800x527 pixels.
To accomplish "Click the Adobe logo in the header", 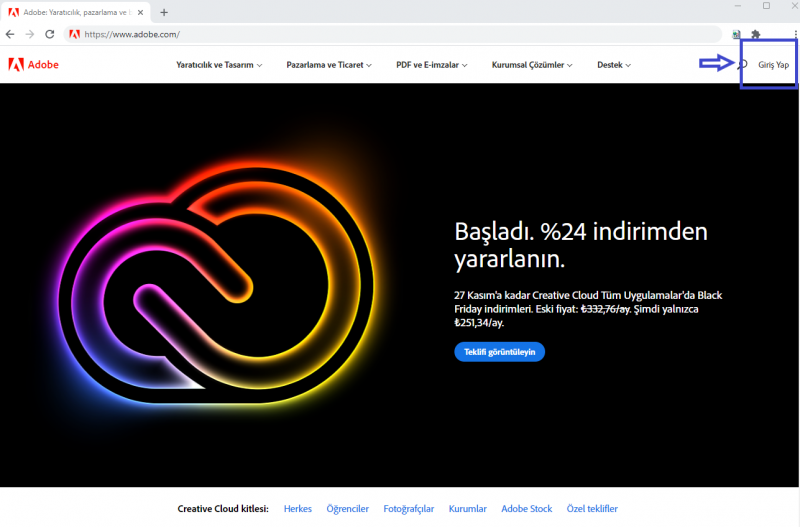I will 34,65.
